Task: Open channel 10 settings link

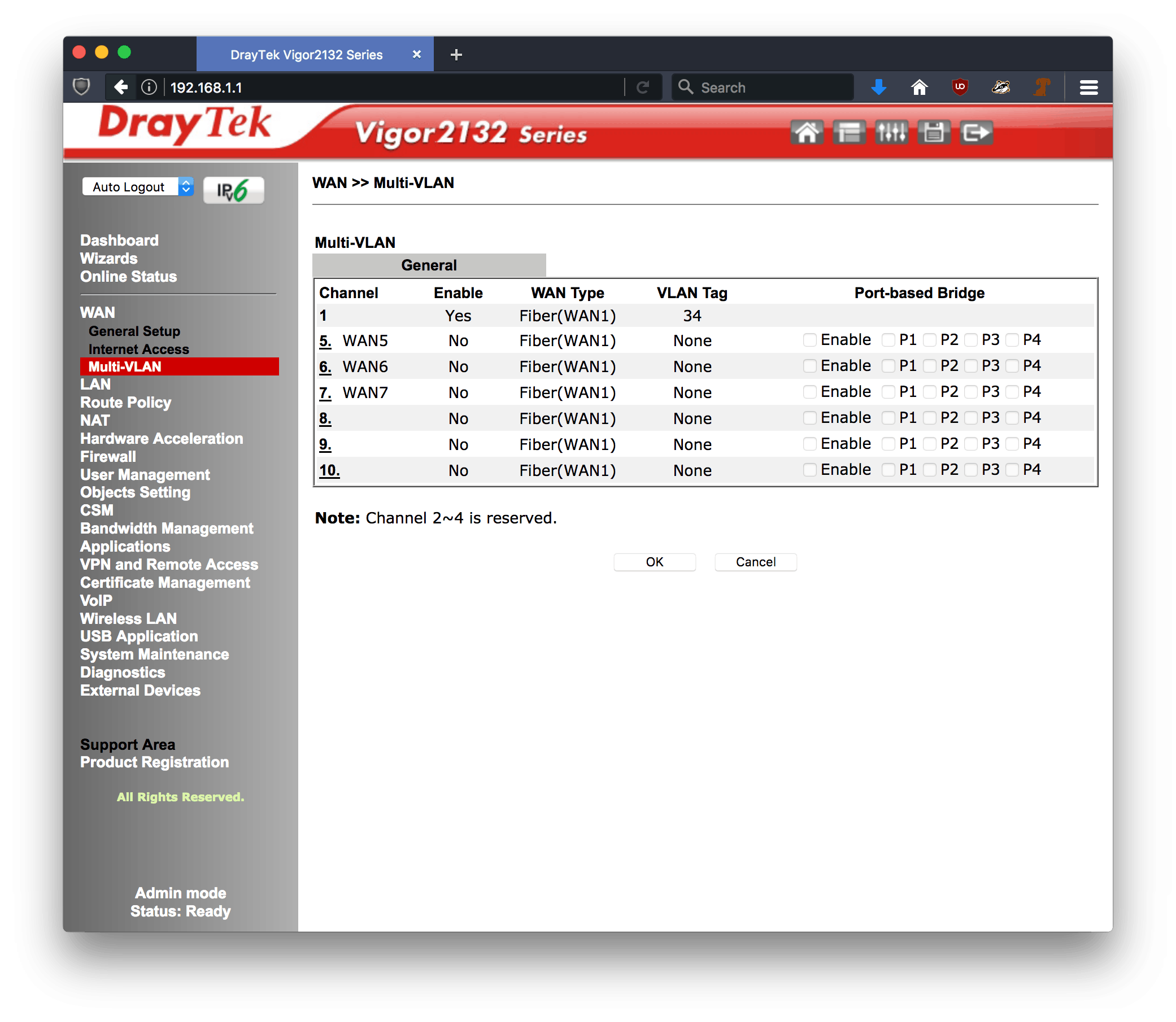Action: point(329,470)
